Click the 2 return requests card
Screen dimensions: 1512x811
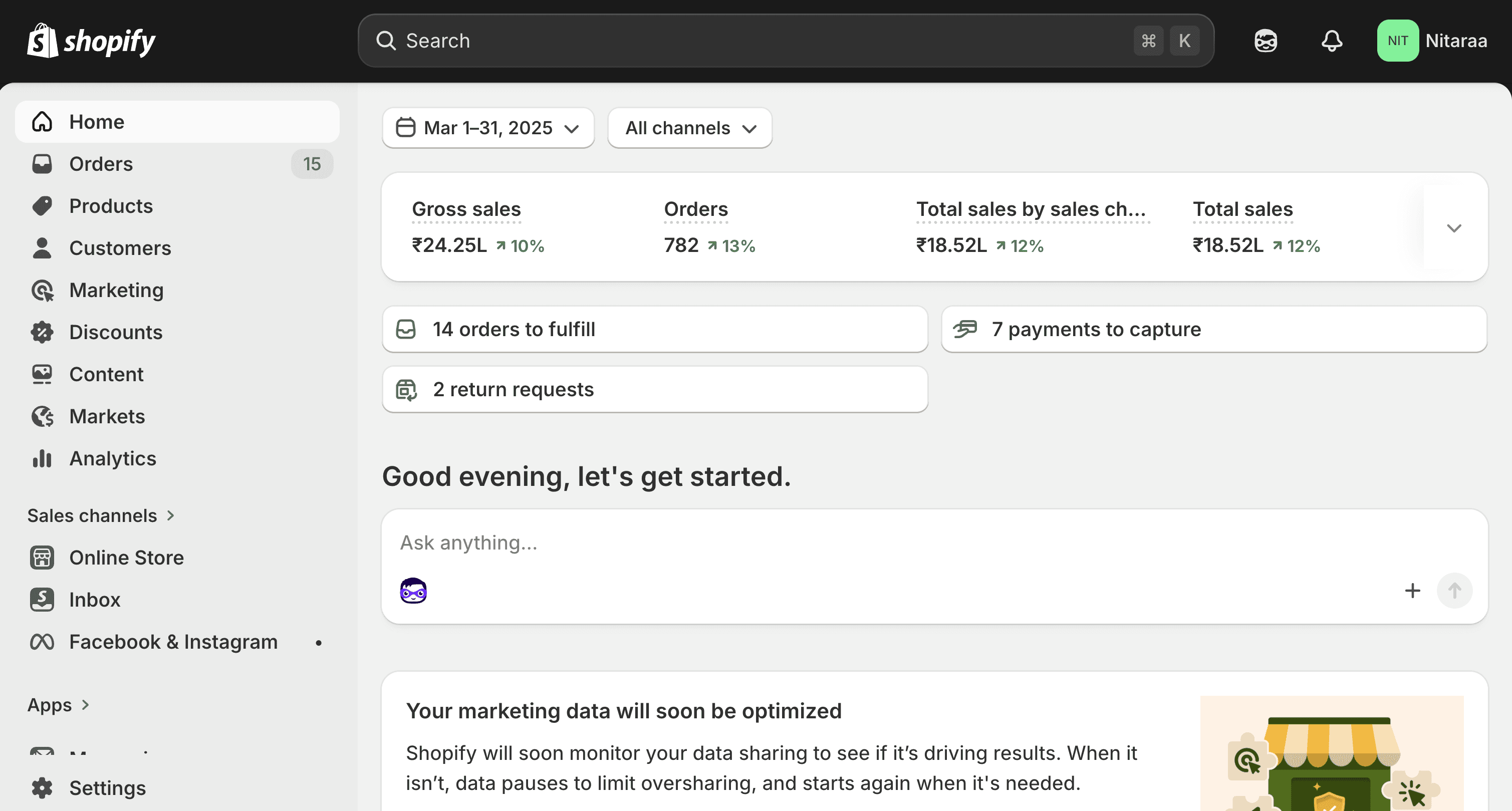pyautogui.click(x=654, y=390)
